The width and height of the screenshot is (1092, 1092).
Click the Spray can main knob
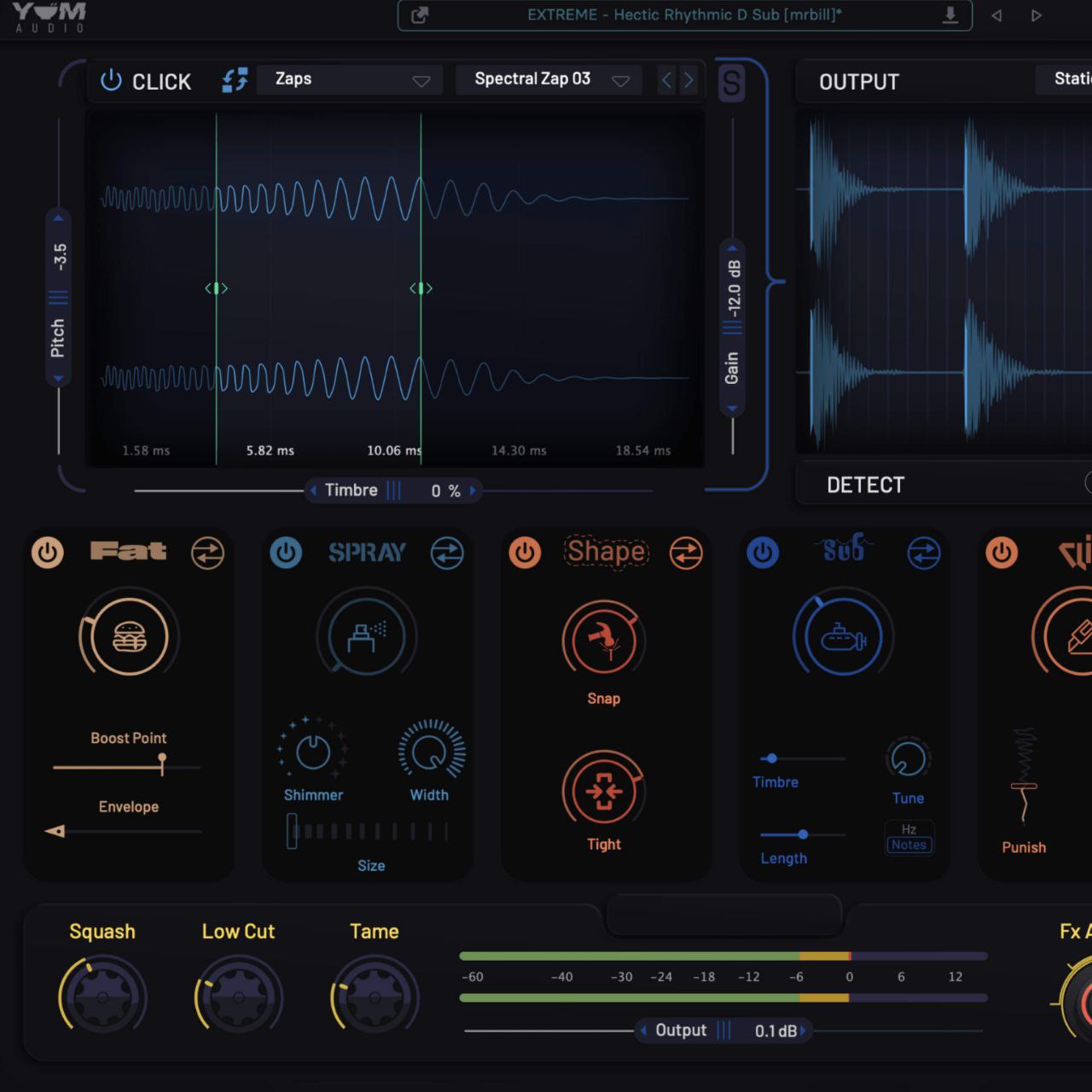point(367,636)
